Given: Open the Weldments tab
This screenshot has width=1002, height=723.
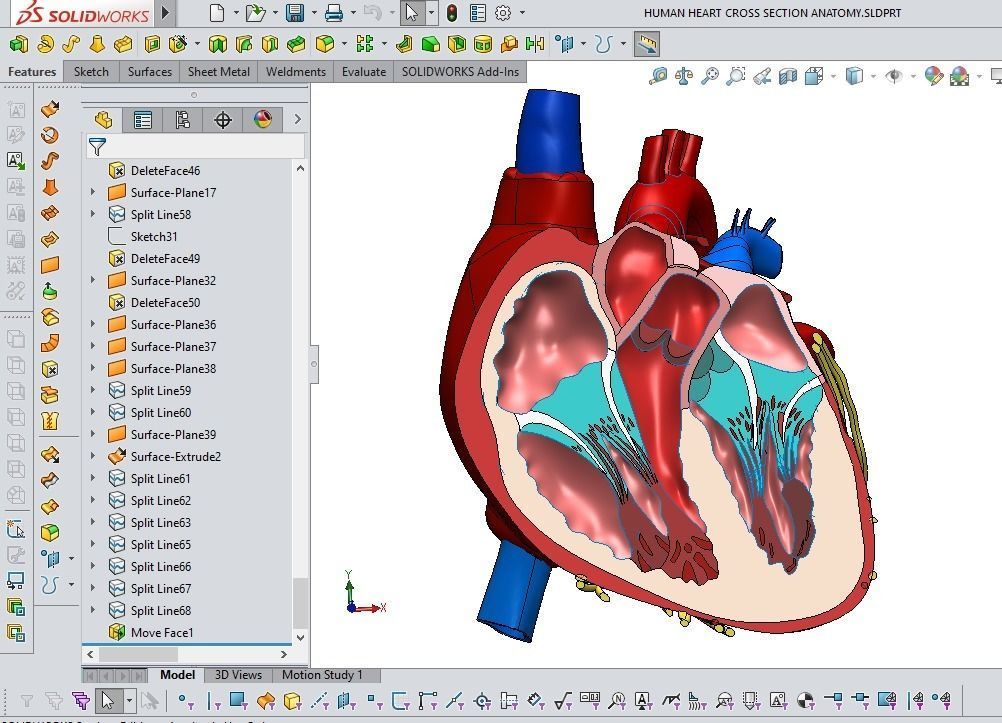Looking at the screenshot, I should click(296, 72).
